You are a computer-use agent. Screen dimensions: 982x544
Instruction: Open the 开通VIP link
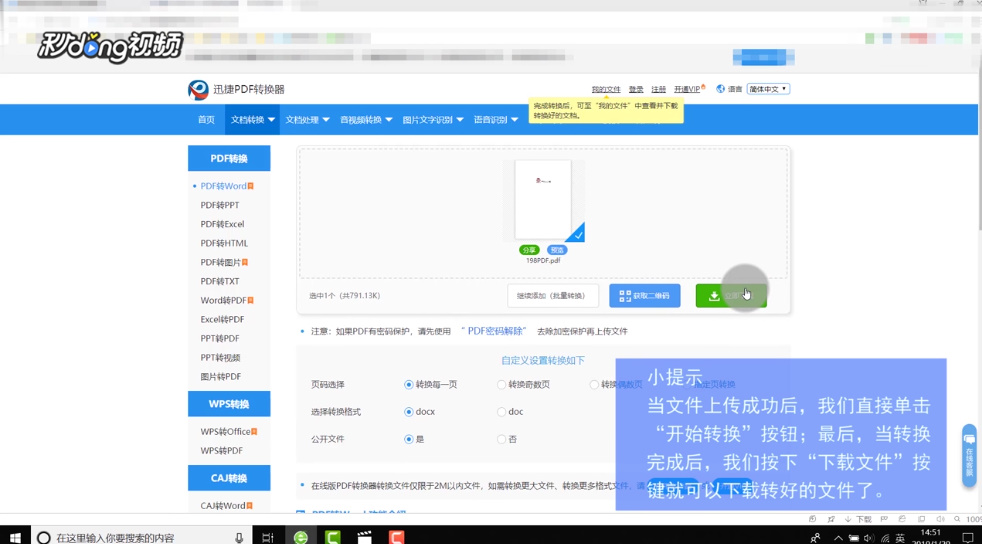tap(688, 90)
